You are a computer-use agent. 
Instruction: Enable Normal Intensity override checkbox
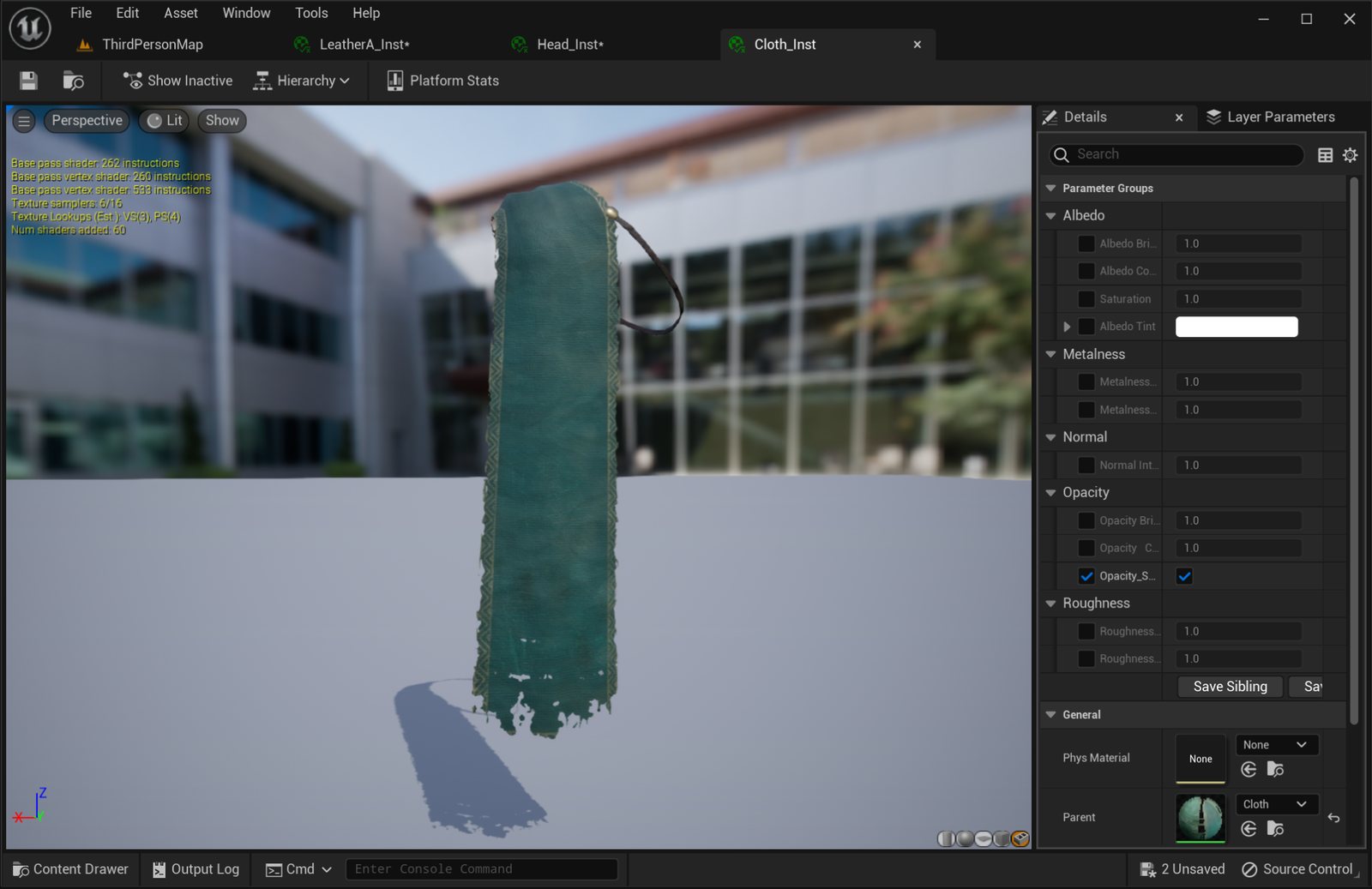1086,466
